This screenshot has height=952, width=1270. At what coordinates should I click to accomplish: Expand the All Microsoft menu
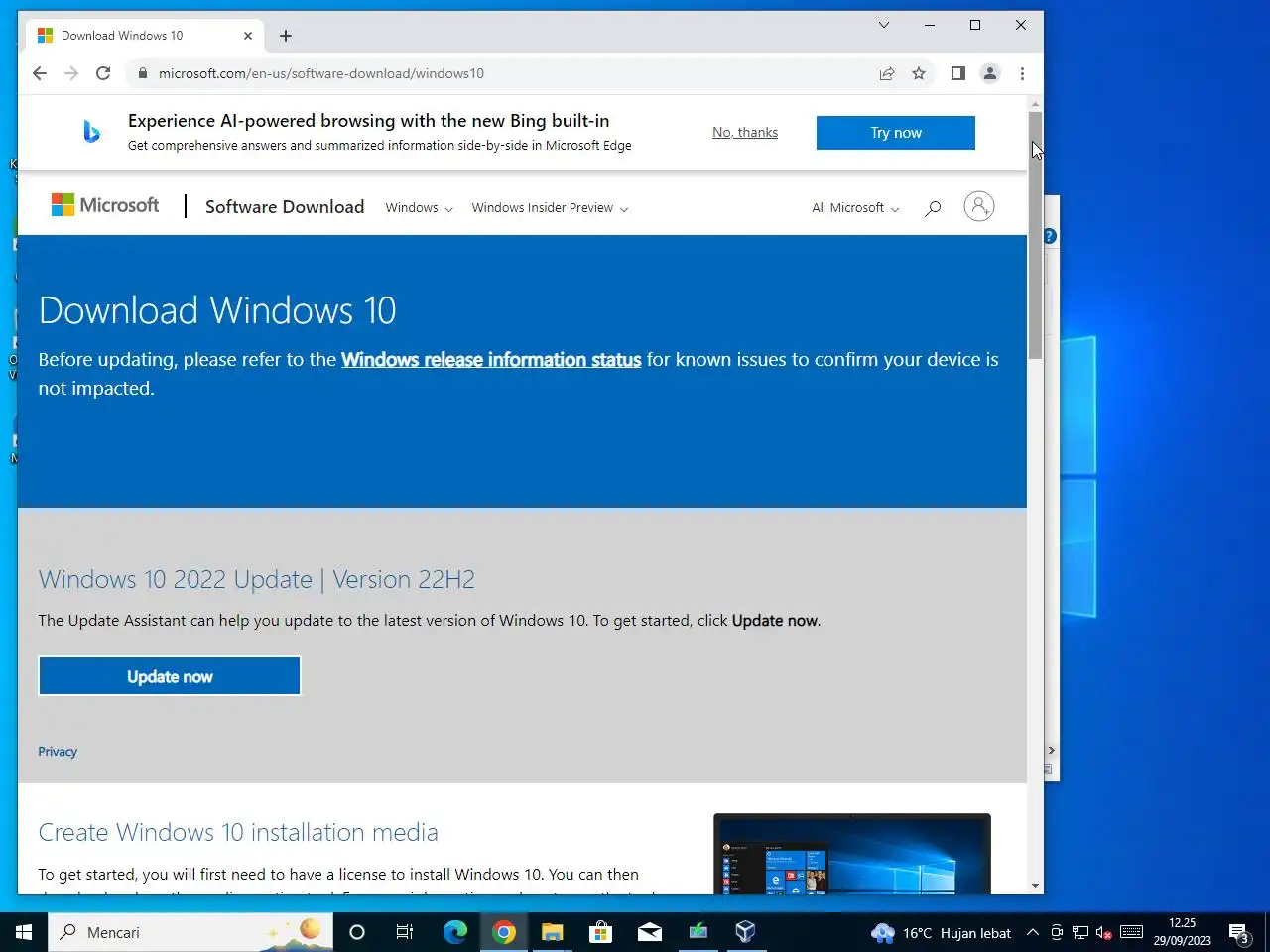[855, 208]
